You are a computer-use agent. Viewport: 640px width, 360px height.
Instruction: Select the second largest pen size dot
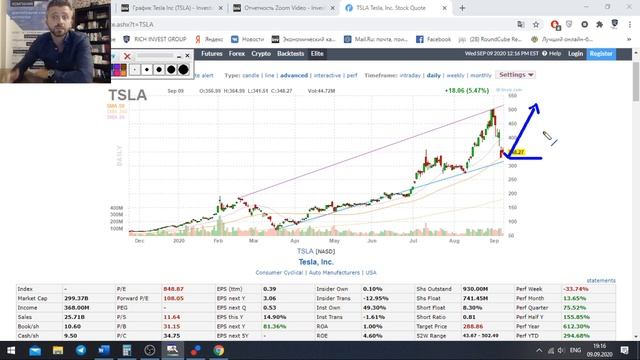(x=171, y=70)
